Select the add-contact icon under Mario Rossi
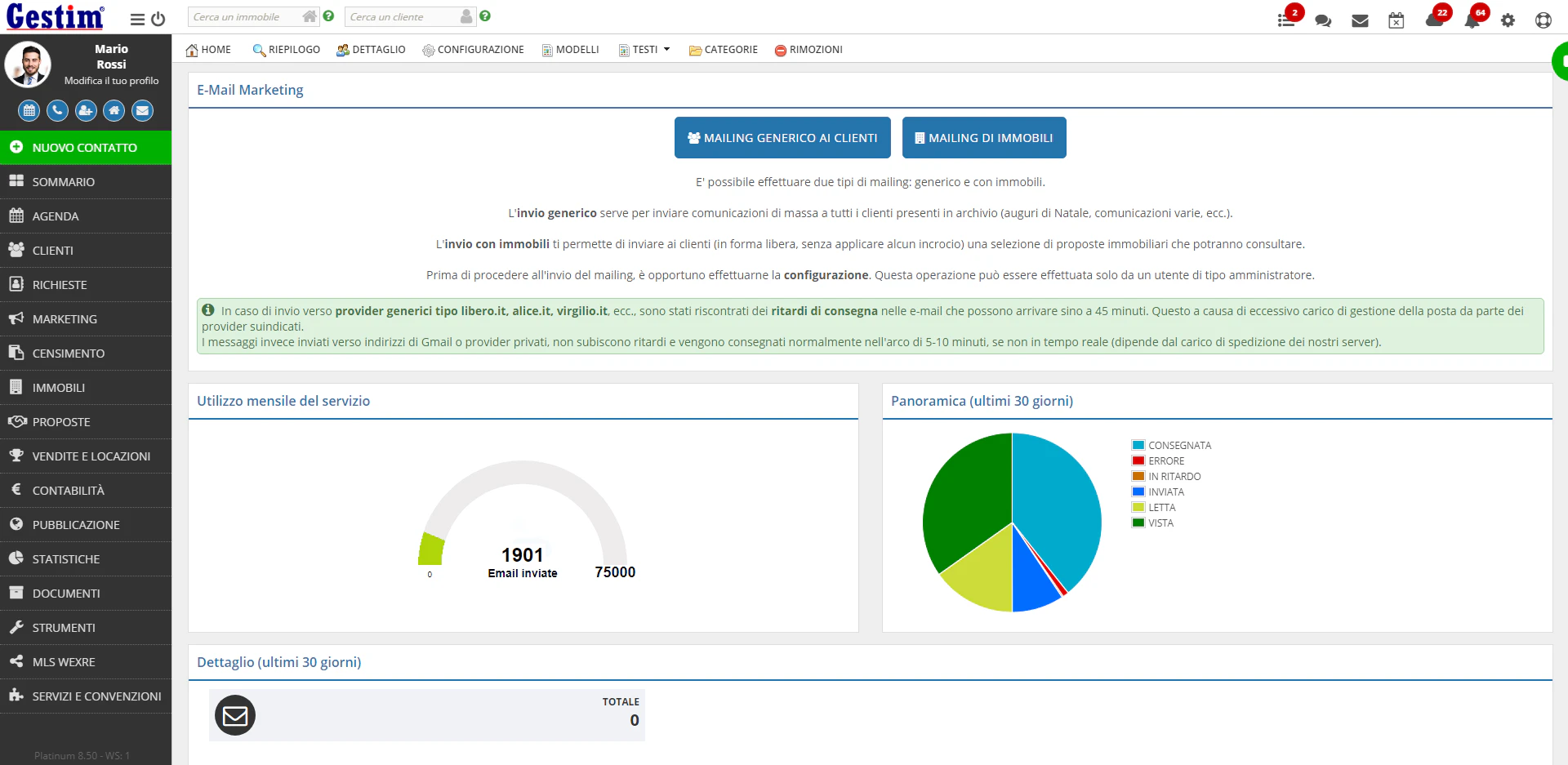 (x=85, y=110)
